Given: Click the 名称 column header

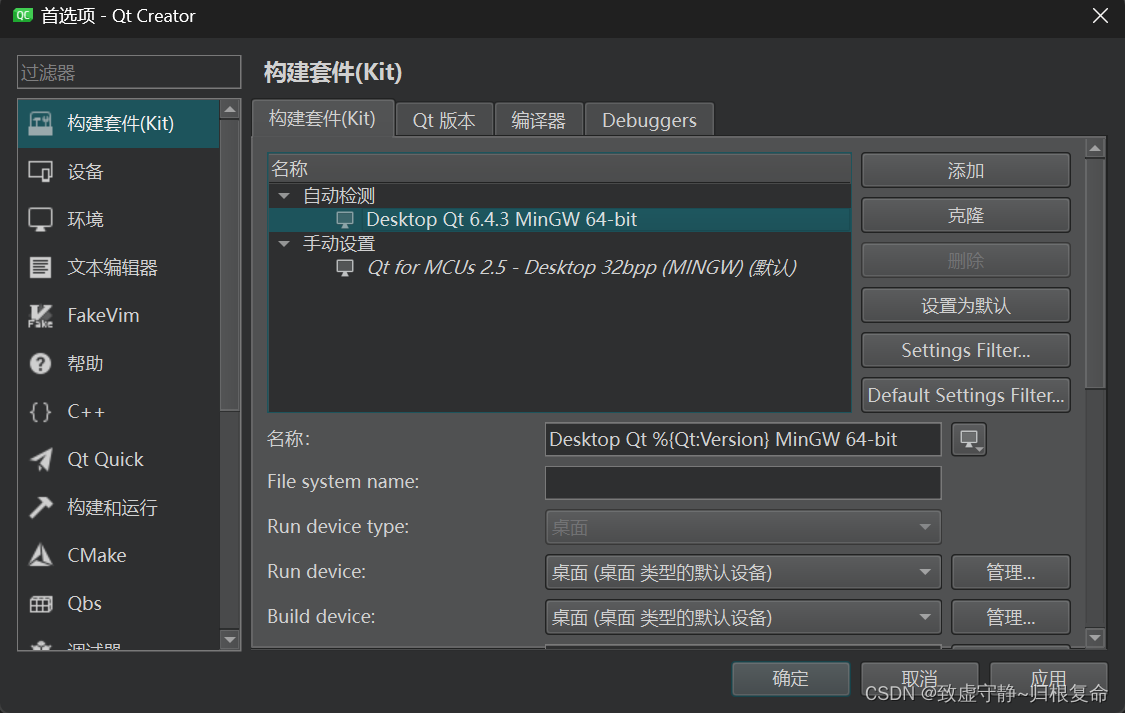Looking at the screenshot, I should click(560, 169).
